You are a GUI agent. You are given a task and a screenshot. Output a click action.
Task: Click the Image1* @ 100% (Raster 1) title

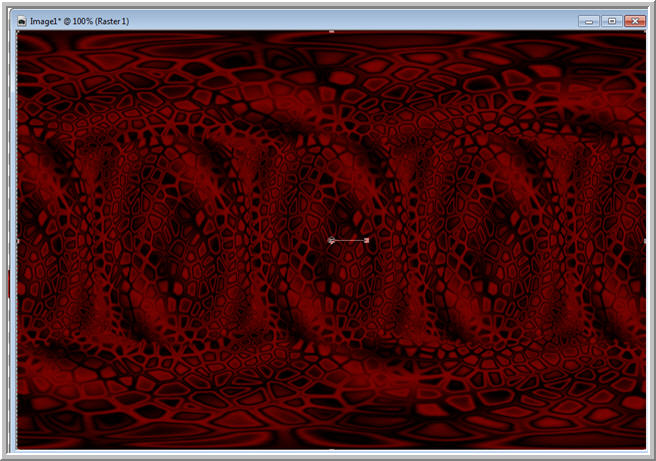[x=79, y=21]
